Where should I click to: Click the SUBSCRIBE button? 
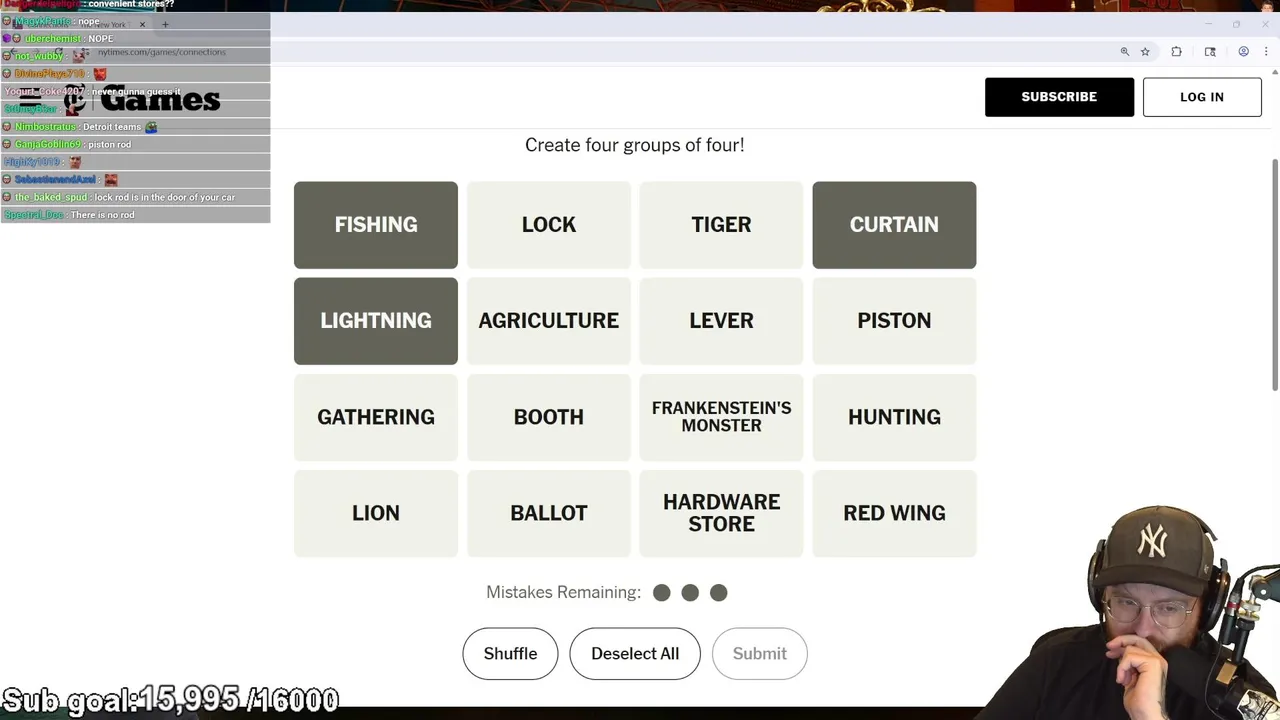coord(1059,97)
